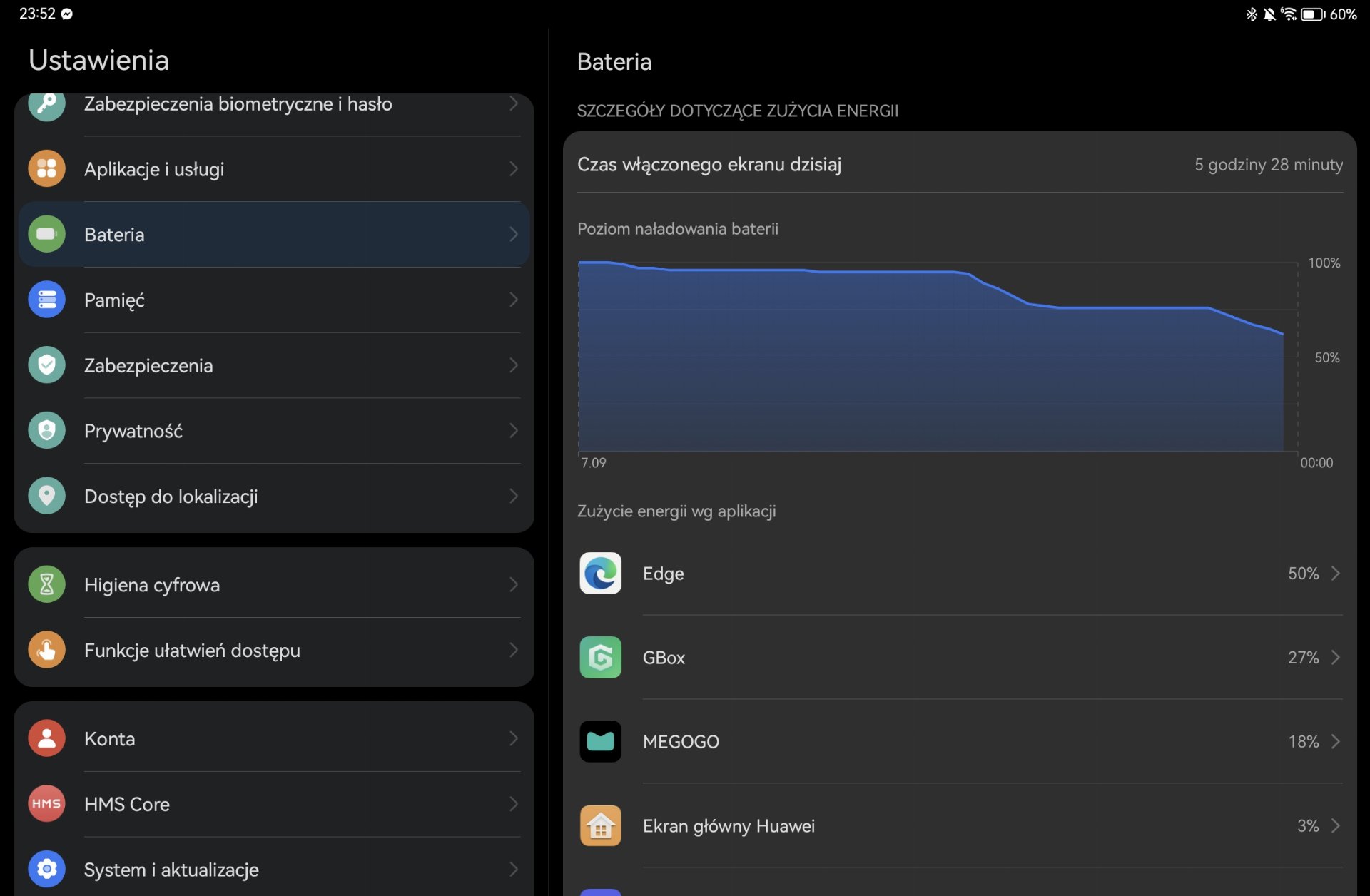This screenshot has height=896, width=1370.
Task: Tap the HMS Core red icon
Action: [x=46, y=804]
